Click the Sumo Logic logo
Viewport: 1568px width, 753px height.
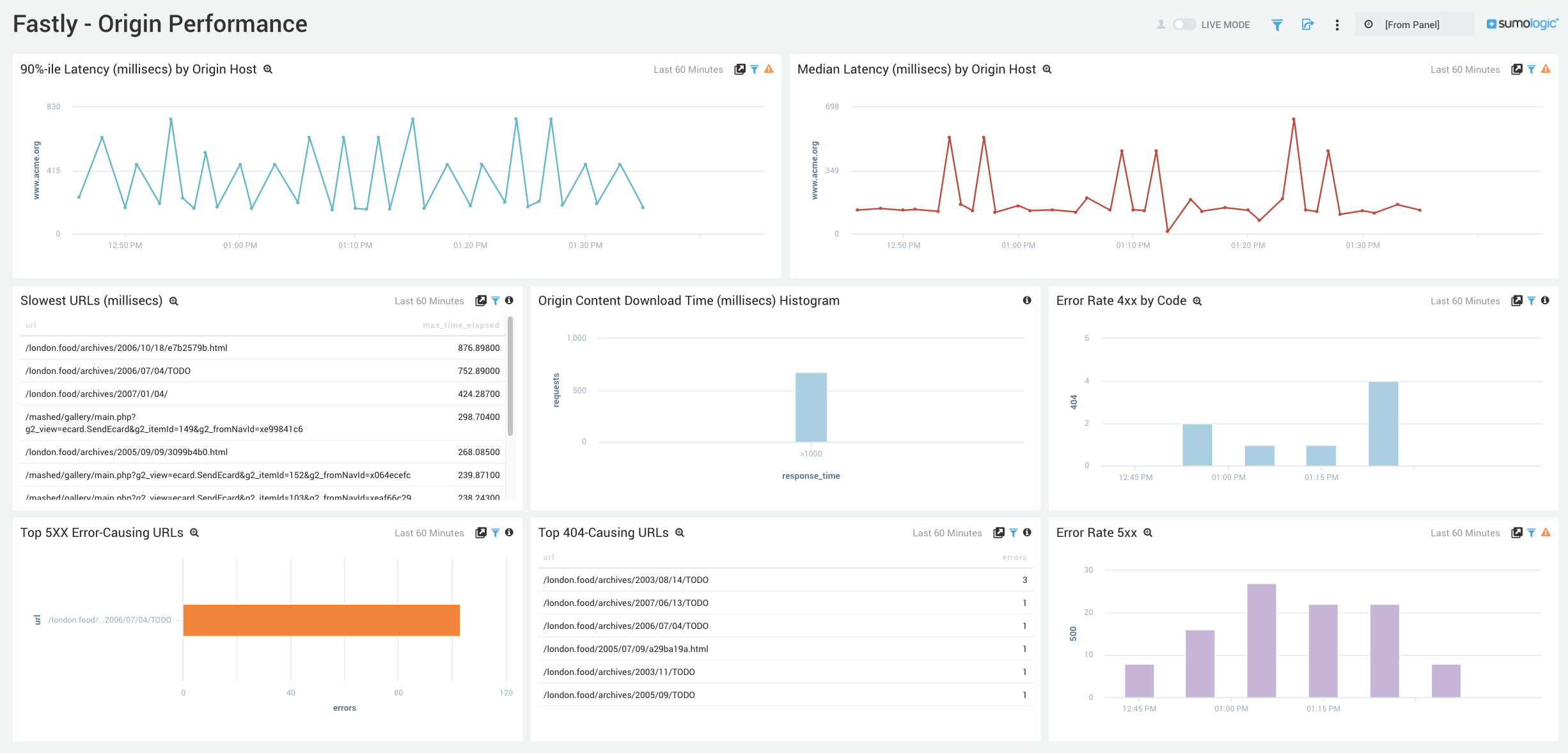click(x=1522, y=24)
